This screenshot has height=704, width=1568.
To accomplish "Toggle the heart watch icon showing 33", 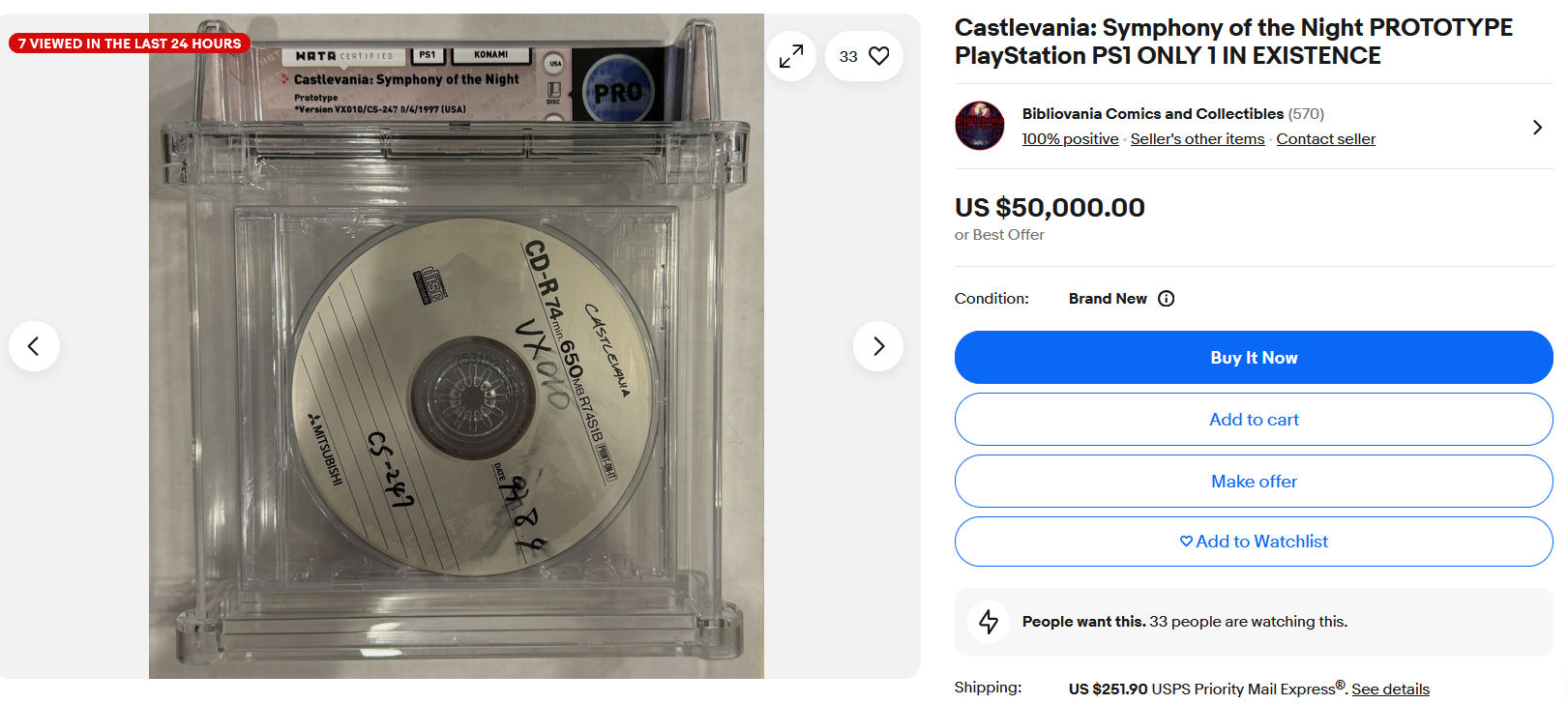I will 864,56.
